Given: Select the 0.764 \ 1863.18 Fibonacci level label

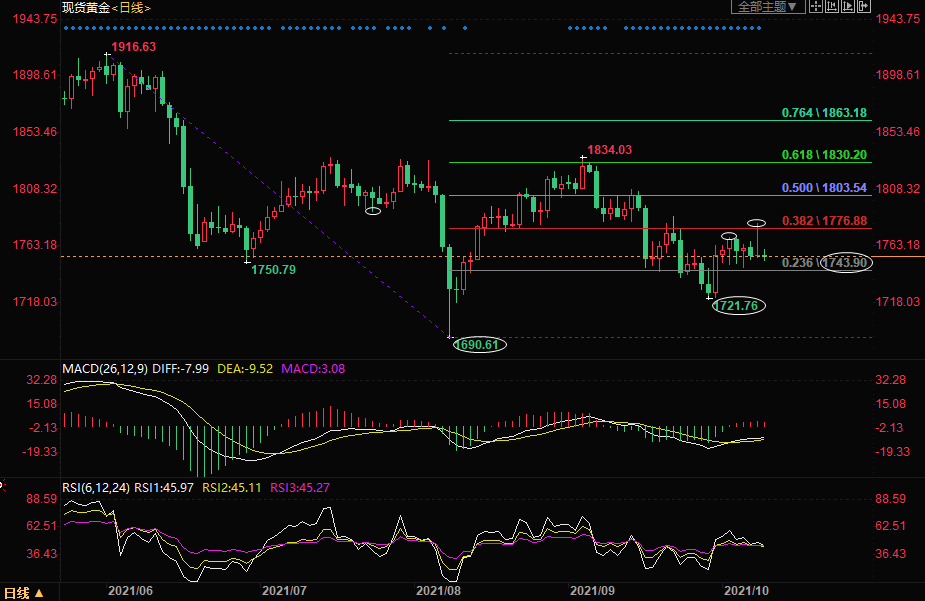Looking at the screenshot, I should point(823,113).
